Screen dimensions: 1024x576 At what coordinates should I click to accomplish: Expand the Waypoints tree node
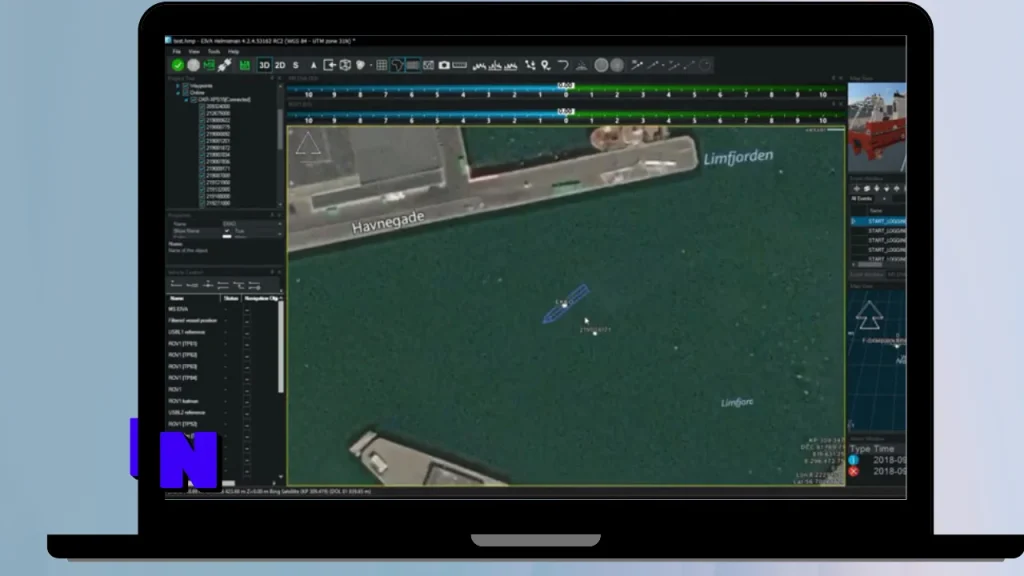178,86
